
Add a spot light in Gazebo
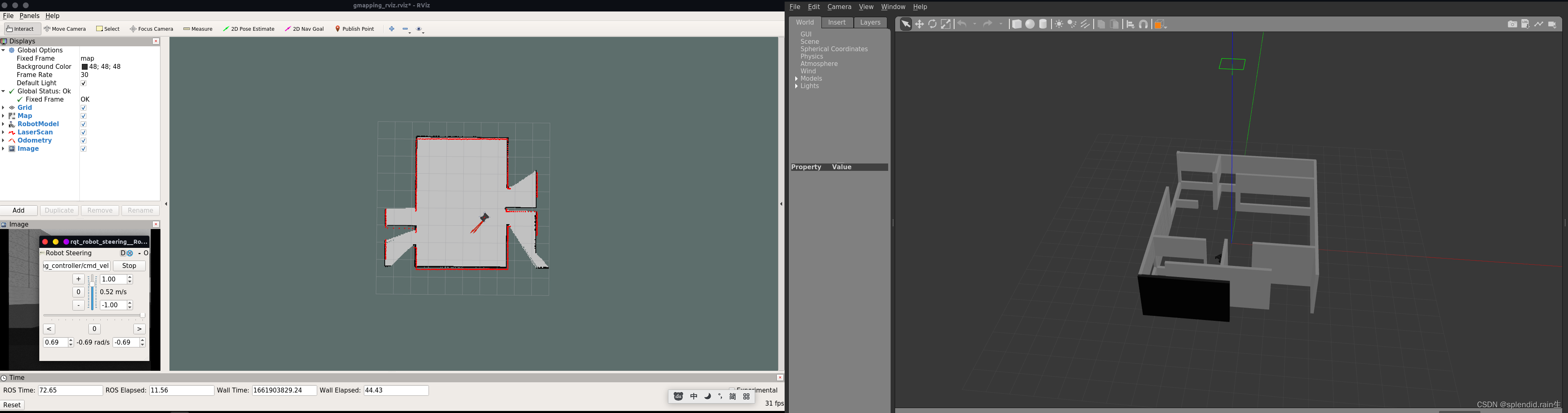[x=1072, y=24]
